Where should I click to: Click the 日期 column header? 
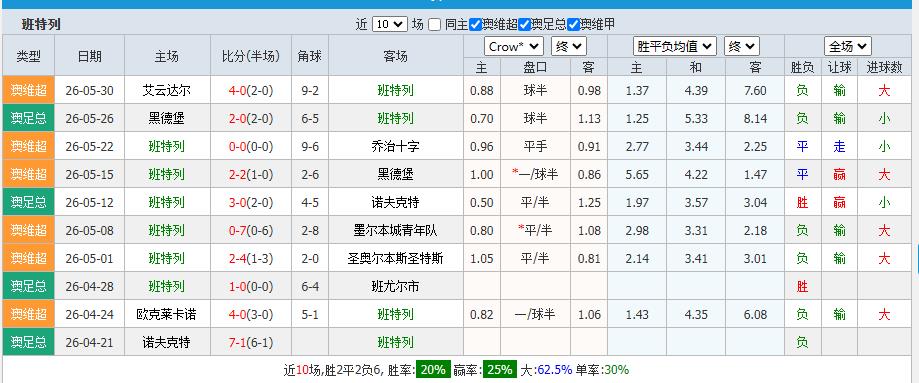pos(90,56)
